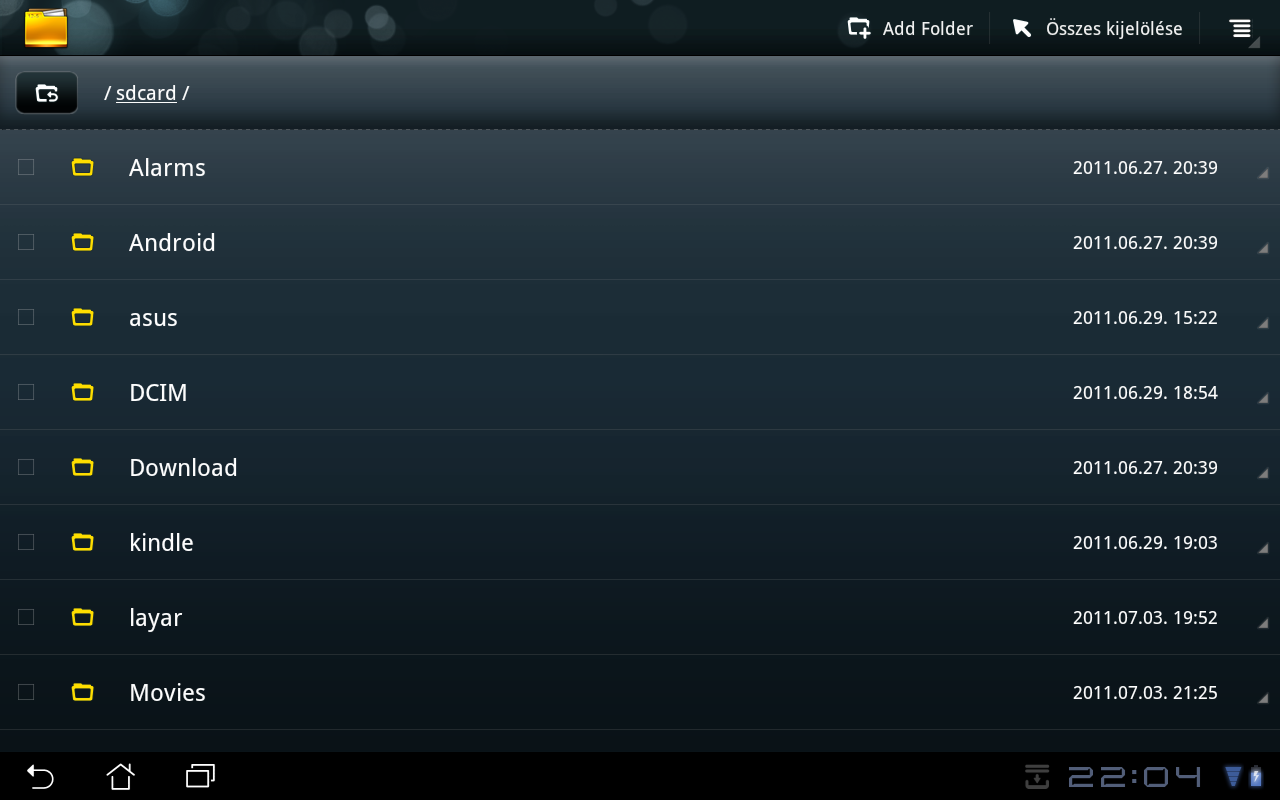Select the asus folder checkbox
The height and width of the screenshot is (800, 1280).
click(x=26, y=317)
